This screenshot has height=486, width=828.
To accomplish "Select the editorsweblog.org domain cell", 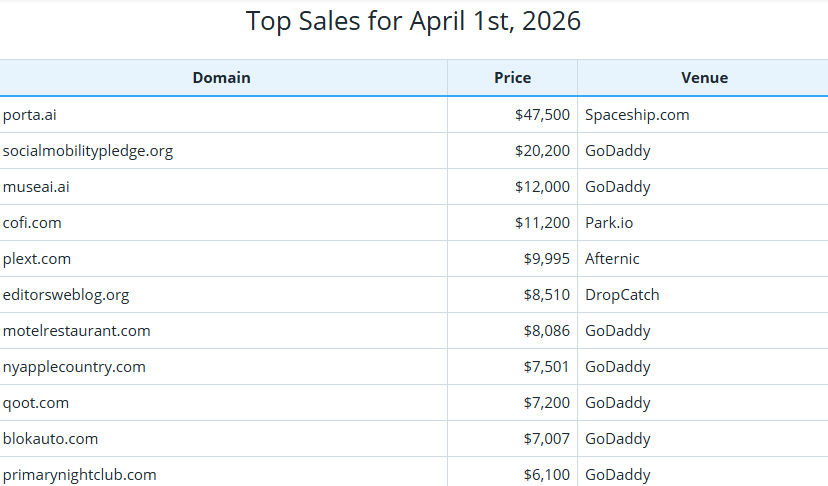I will (223, 294).
